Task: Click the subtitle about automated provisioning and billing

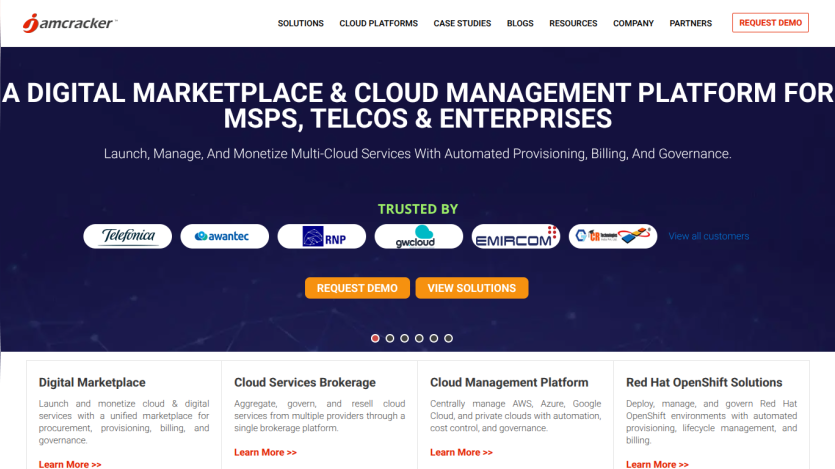Action: (418, 154)
